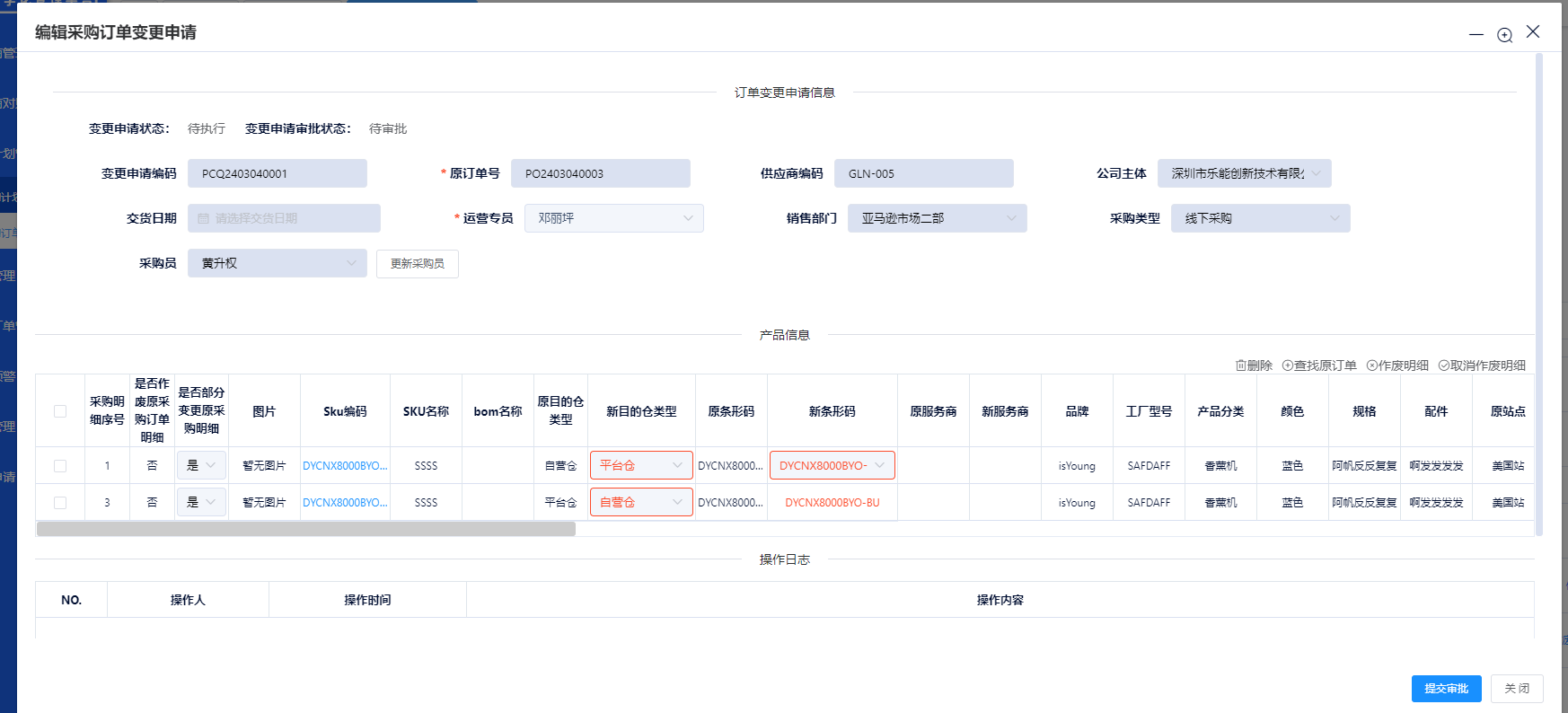Click 操作时间 column header in log table
Image resolution: width=1568 pixels, height=713 pixels.
(x=367, y=600)
